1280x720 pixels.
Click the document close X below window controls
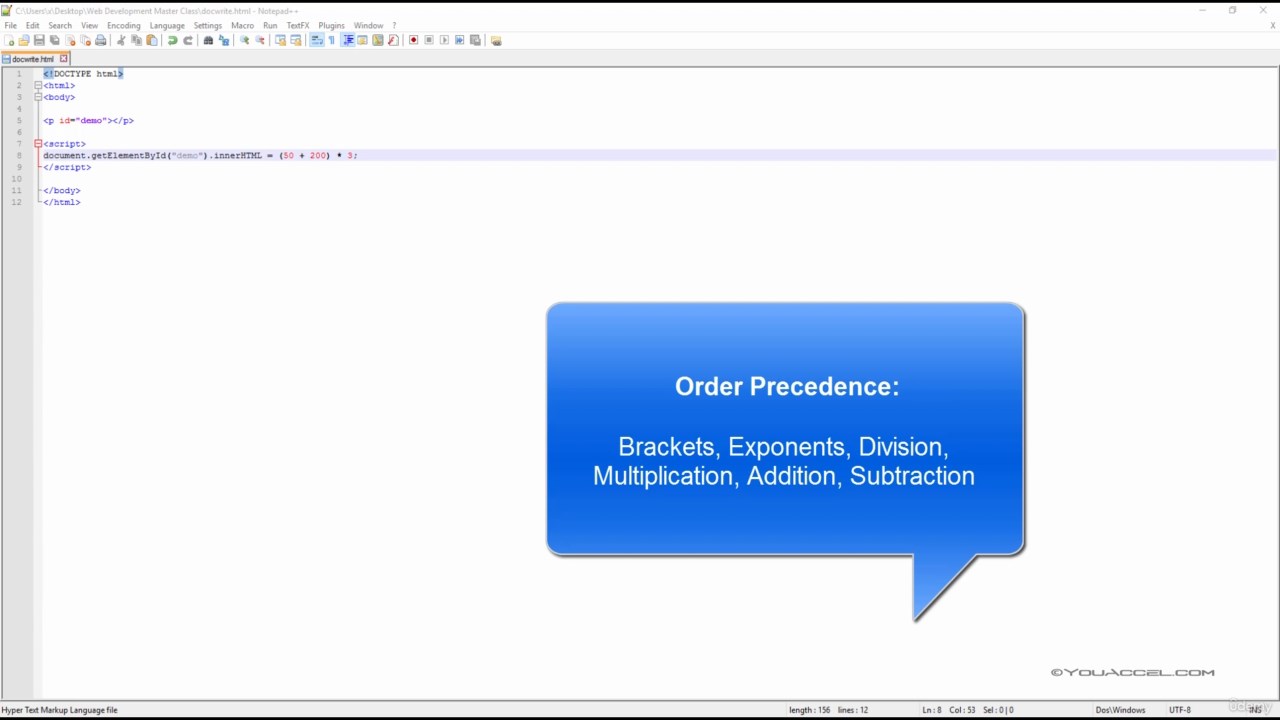tap(1273, 25)
